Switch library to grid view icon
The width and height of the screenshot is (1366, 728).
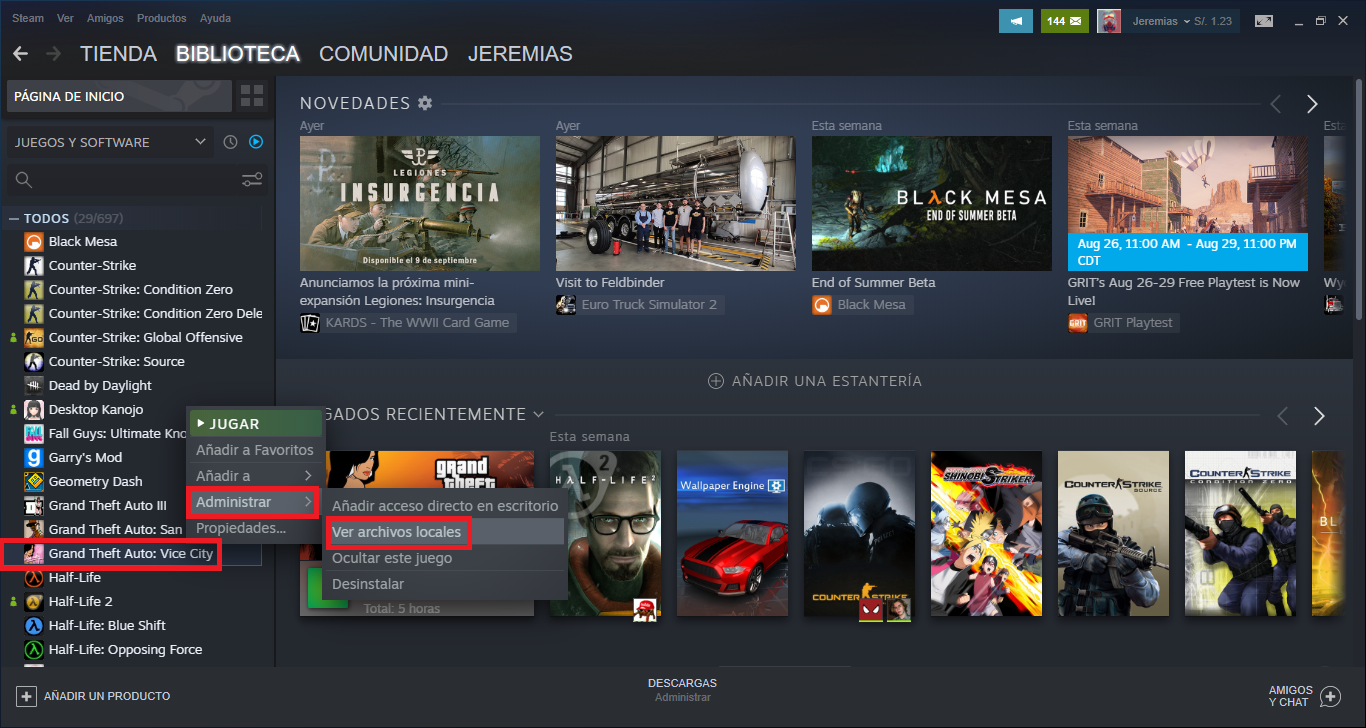tap(252, 97)
